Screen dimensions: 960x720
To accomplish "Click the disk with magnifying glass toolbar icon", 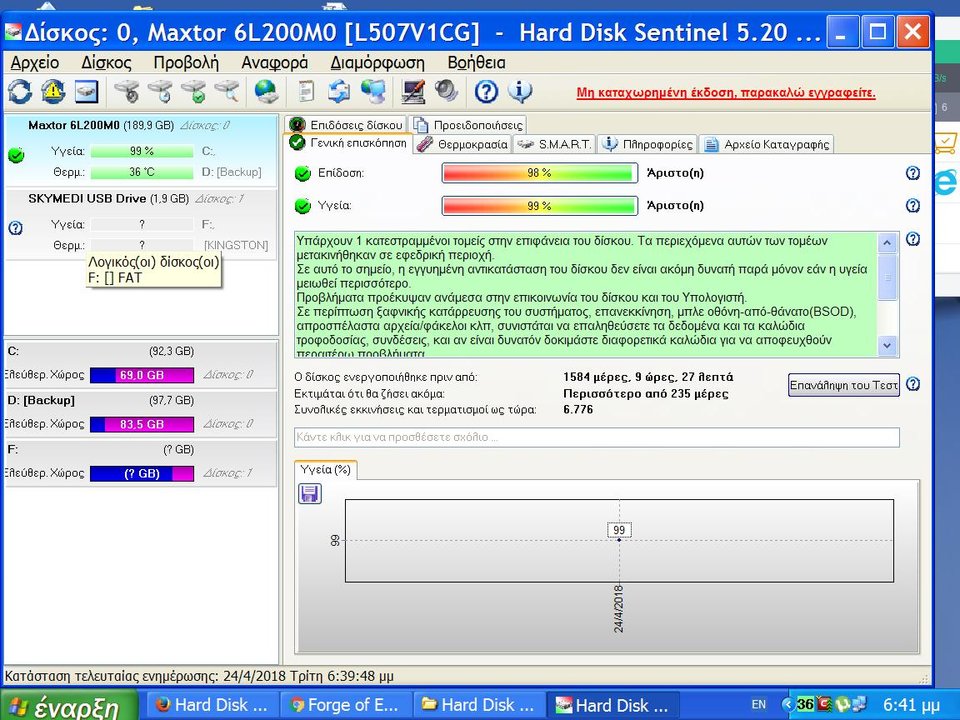I will (x=227, y=92).
